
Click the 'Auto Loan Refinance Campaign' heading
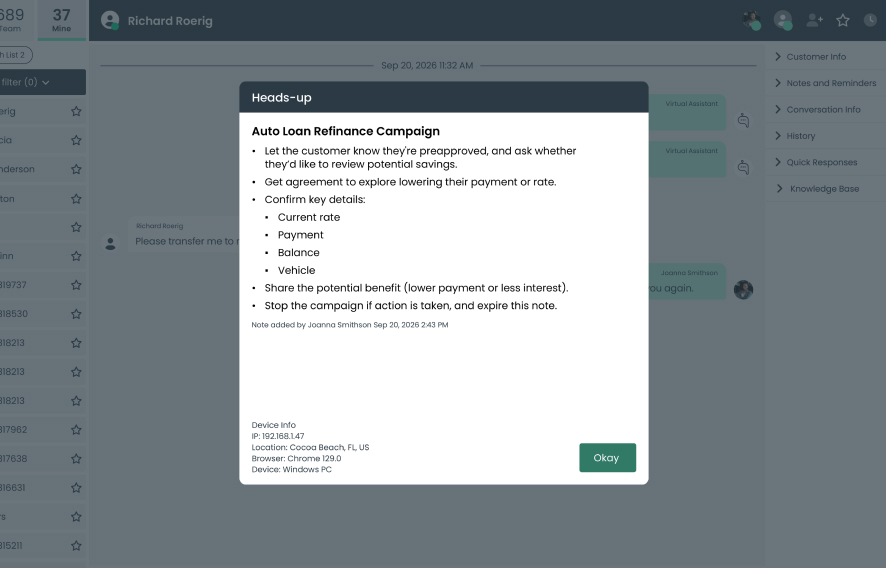345,131
